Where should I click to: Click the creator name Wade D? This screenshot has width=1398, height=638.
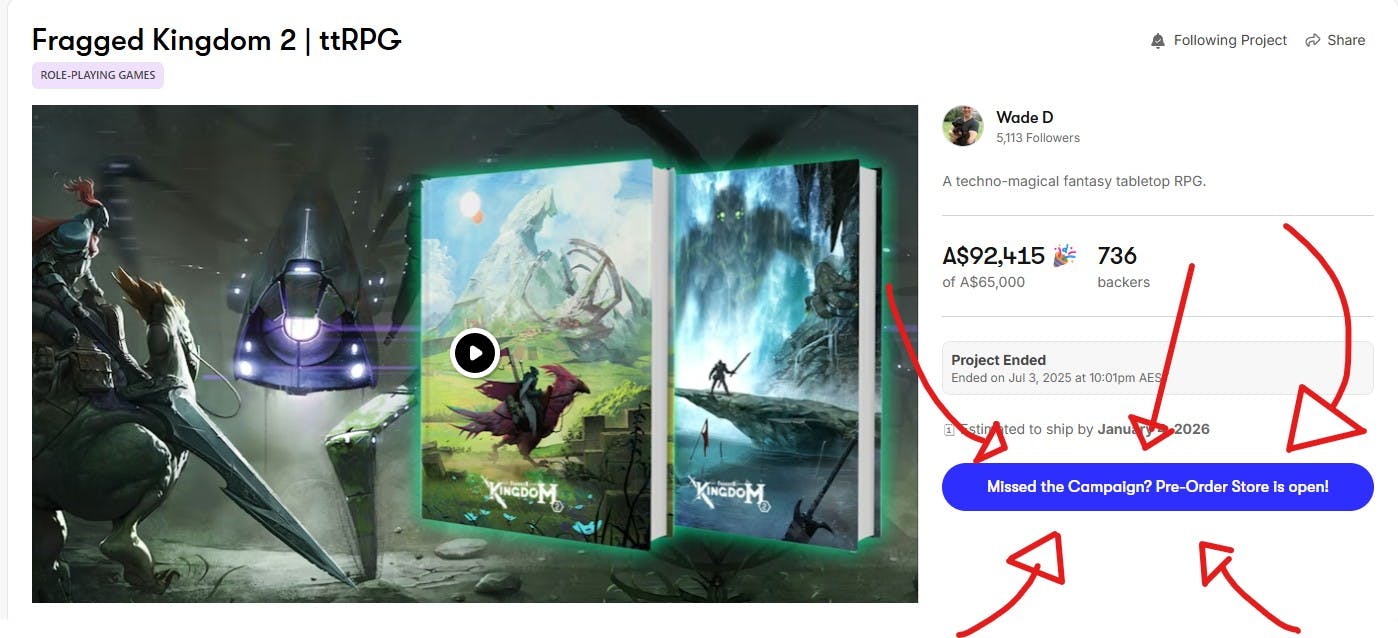[x=1025, y=118]
